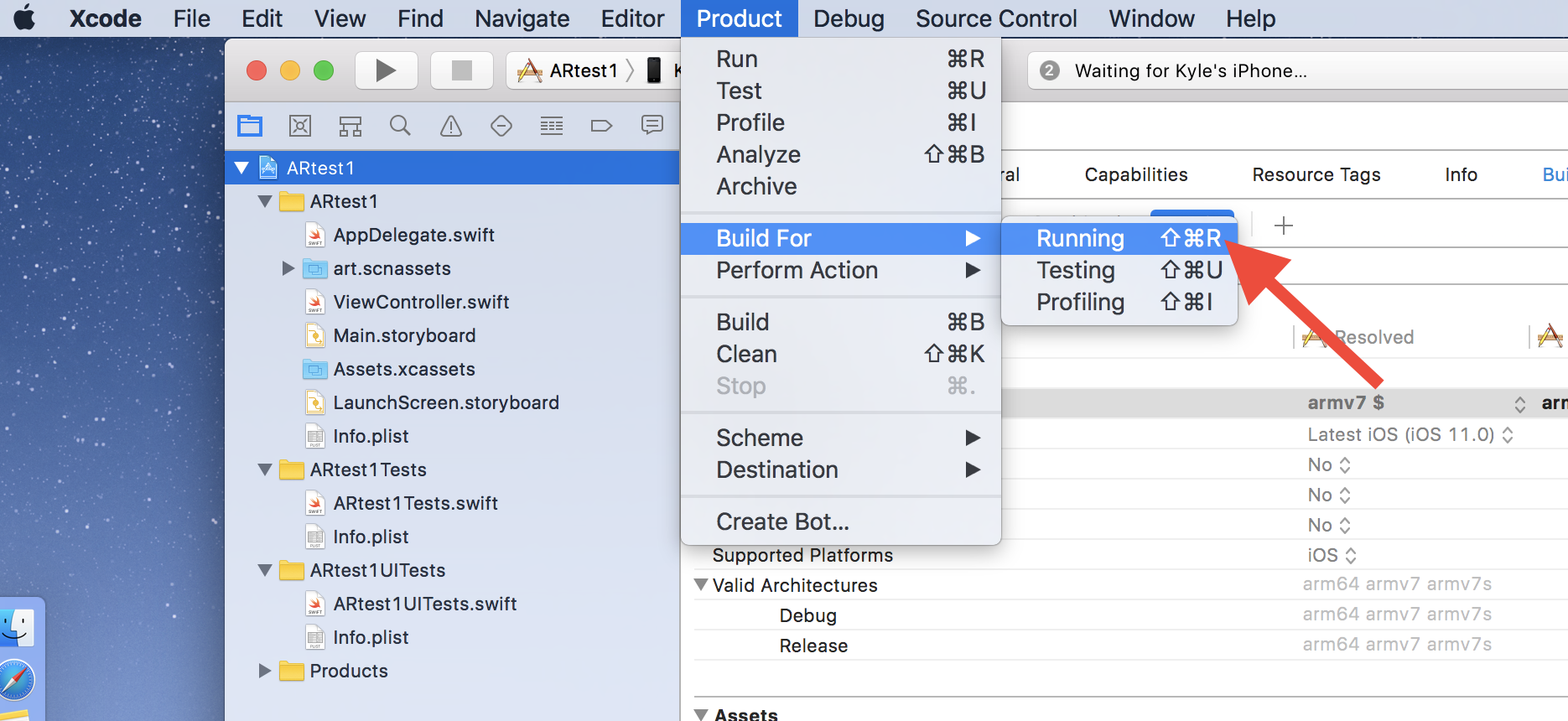Image resolution: width=1568 pixels, height=721 pixels.
Task: Click the iPhone device icon in scheme selector
Action: 654,70
